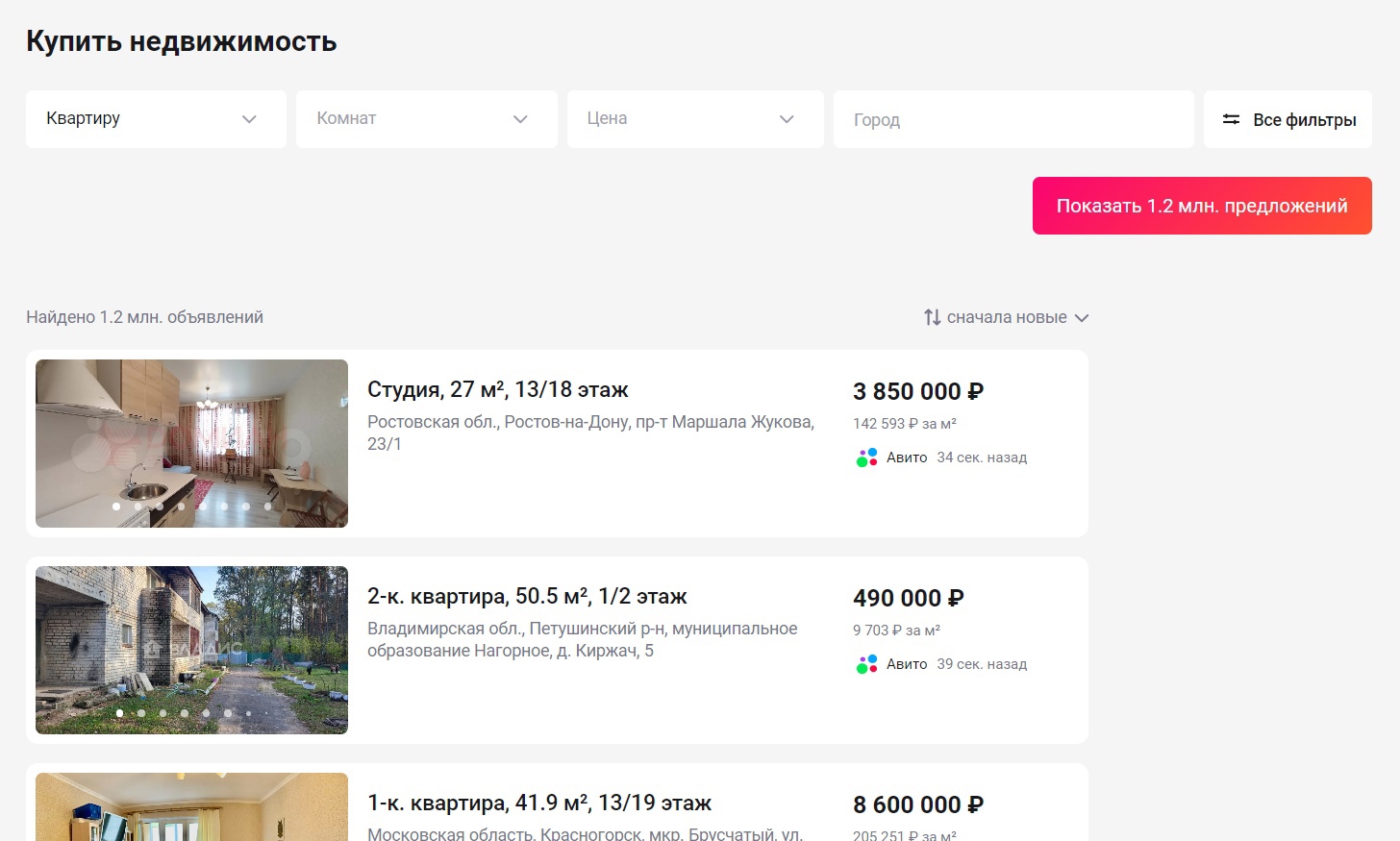This screenshot has width=1400, height=841.
Task: Open the сначала новые sorting dropdown
Action: click(1006, 317)
